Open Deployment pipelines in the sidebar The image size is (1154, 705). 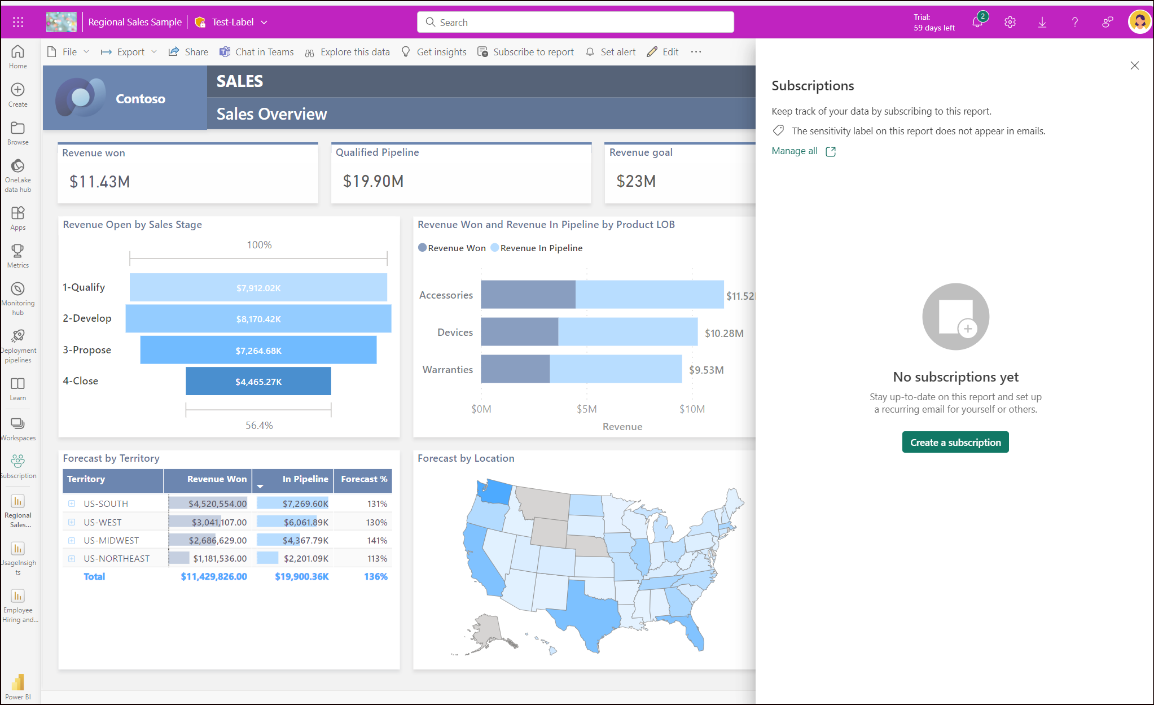18,345
